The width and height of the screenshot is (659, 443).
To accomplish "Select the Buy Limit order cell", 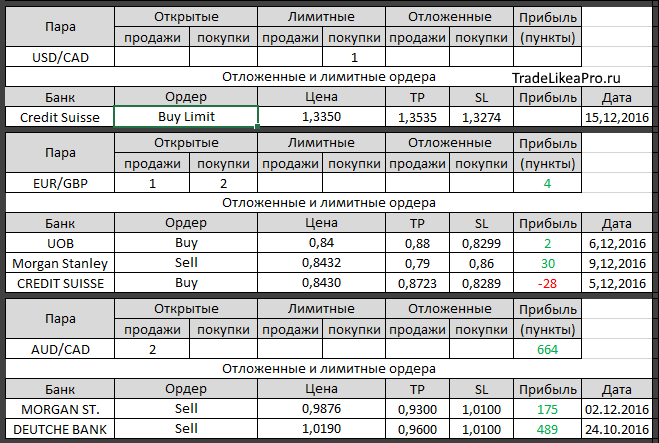I will (186, 116).
